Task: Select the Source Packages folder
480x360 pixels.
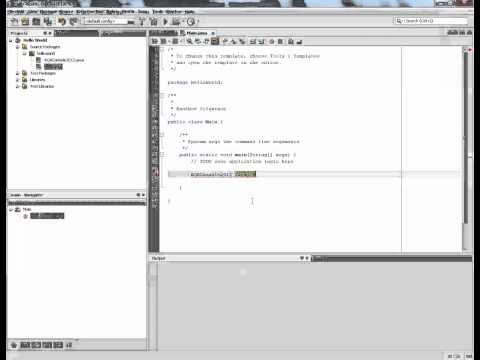Action: click(x=45, y=47)
